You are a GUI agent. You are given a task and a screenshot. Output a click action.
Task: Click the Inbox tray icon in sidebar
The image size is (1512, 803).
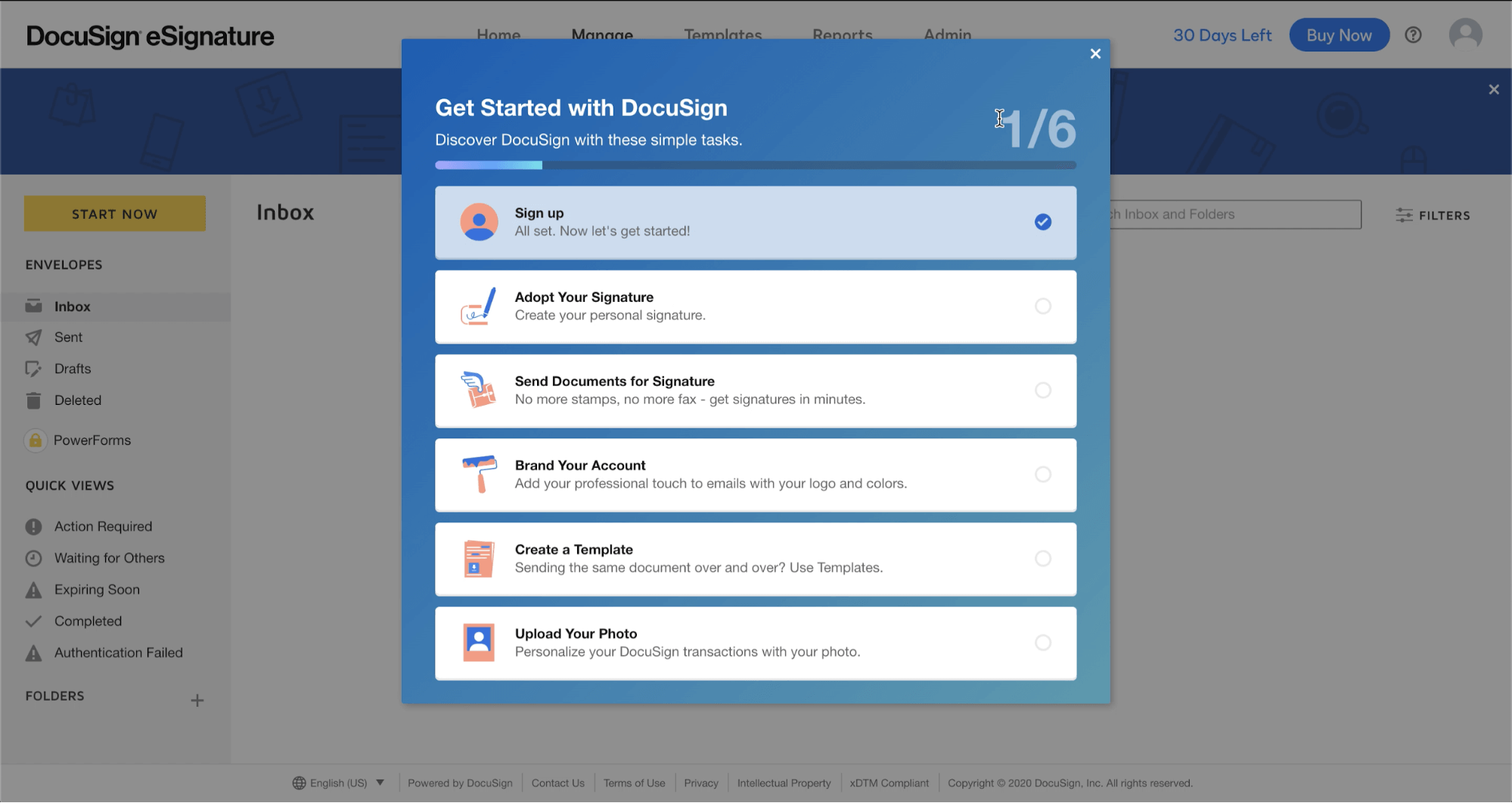[x=33, y=307]
